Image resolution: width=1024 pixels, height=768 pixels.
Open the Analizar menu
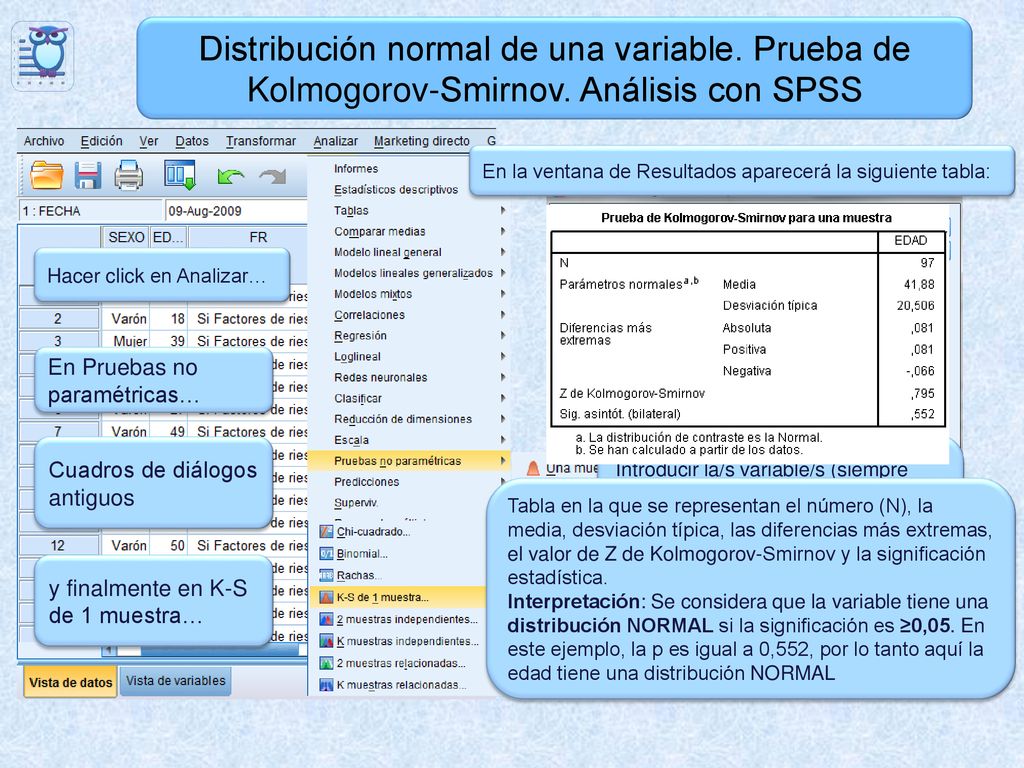pos(336,141)
